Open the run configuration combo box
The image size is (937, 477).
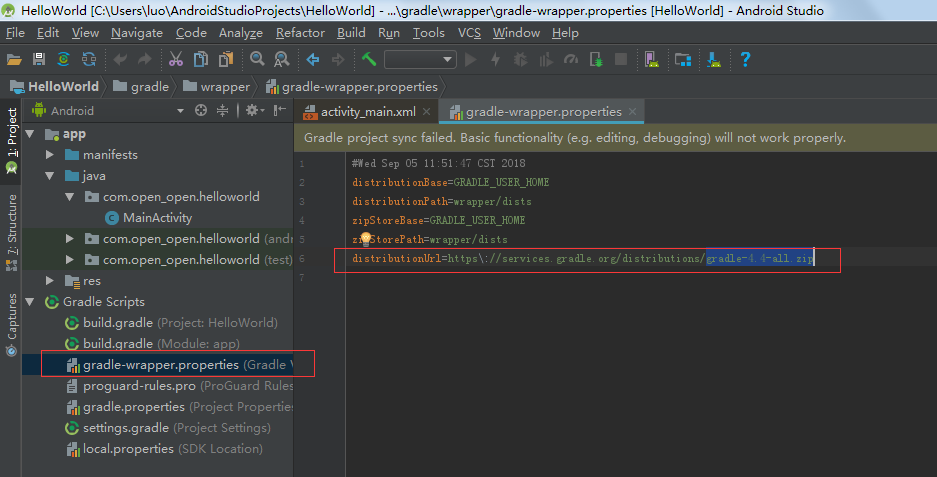pos(420,59)
